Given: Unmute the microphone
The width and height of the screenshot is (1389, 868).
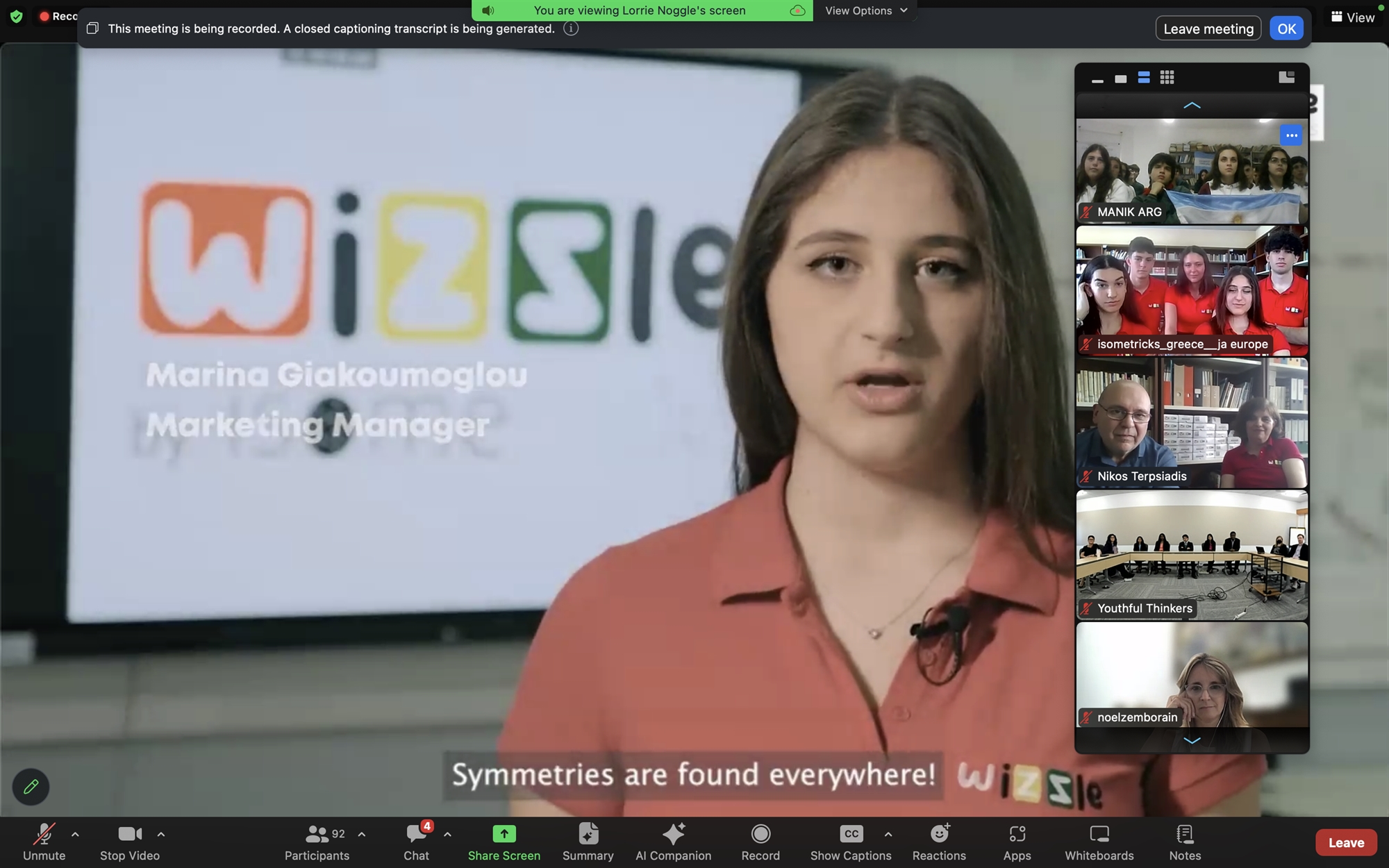Looking at the screenshot, I should [x=44, y=842].
